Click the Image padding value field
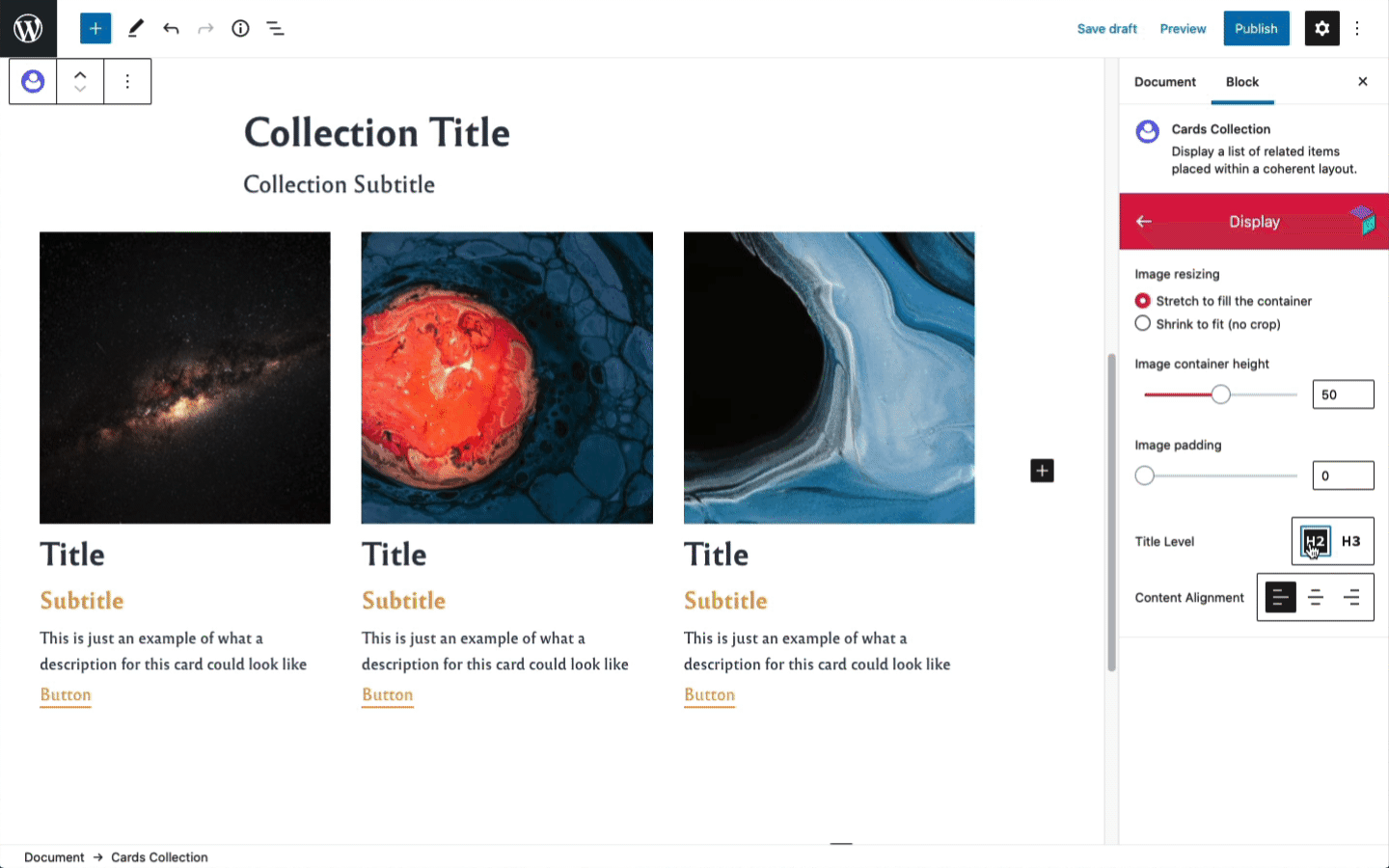 [1343, 475]
